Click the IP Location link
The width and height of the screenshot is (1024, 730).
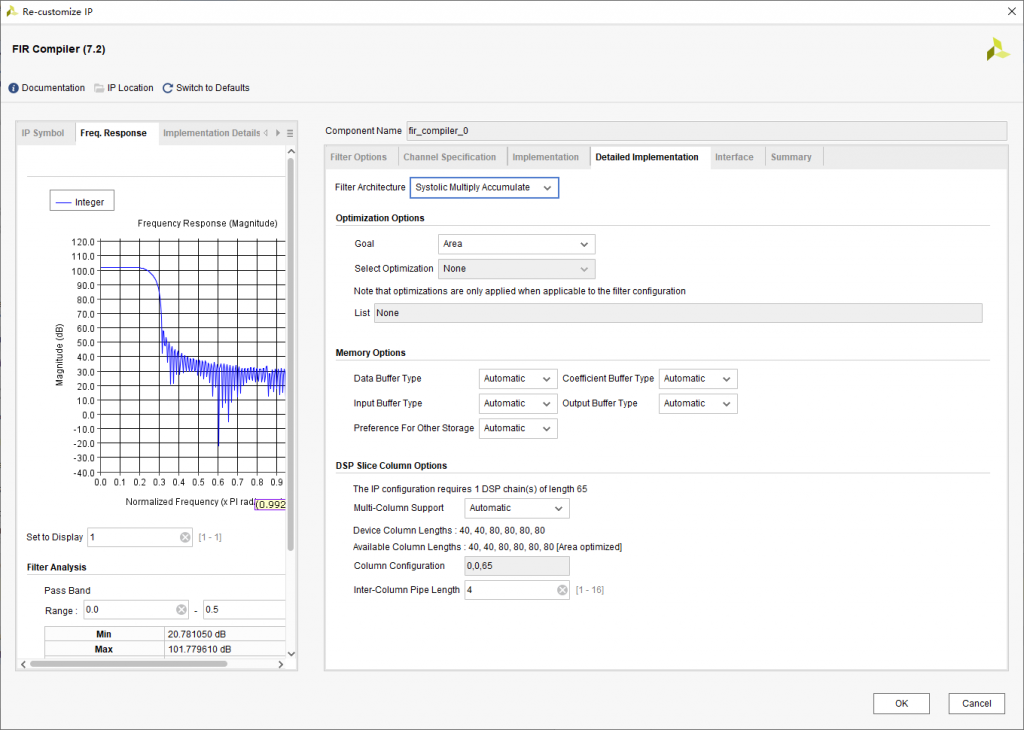131,88
